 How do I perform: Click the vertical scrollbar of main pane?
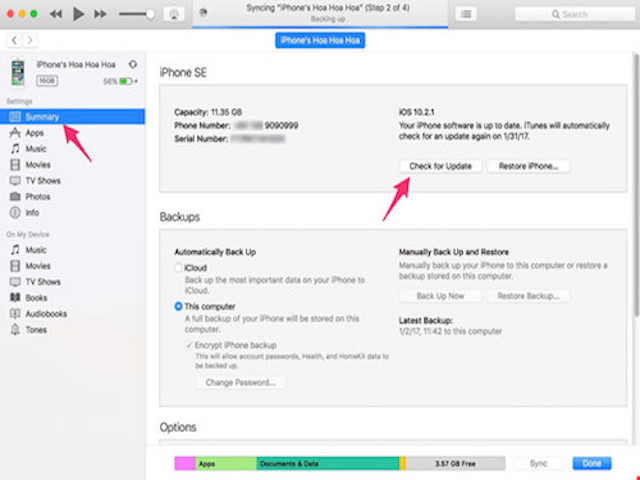coord(636,185)
